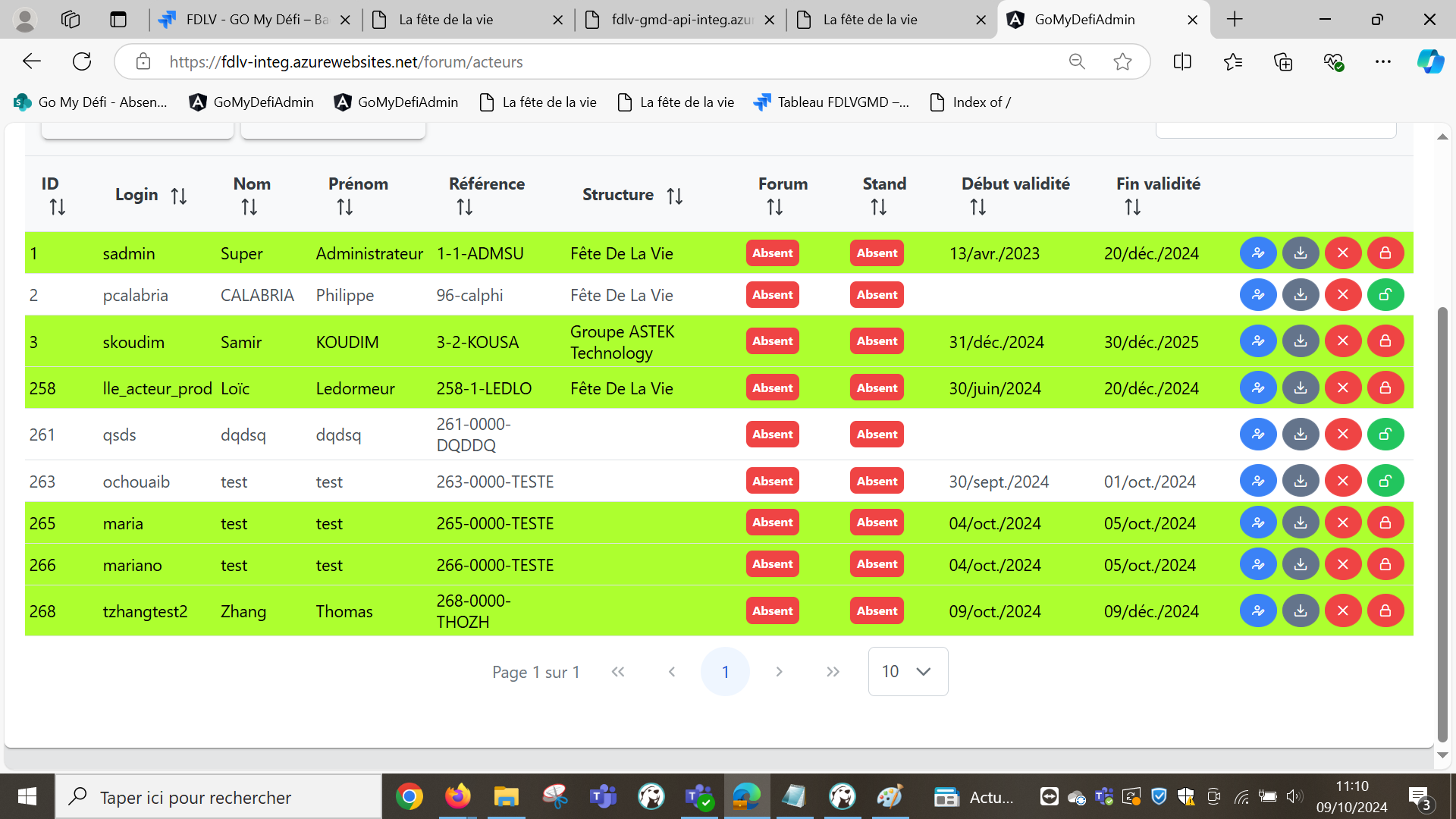Image resolution: width=1456 pixels, height=819 pixels.
Task: Click blue edit-user icon for sadmin row
Action: tap(1258, 253)
